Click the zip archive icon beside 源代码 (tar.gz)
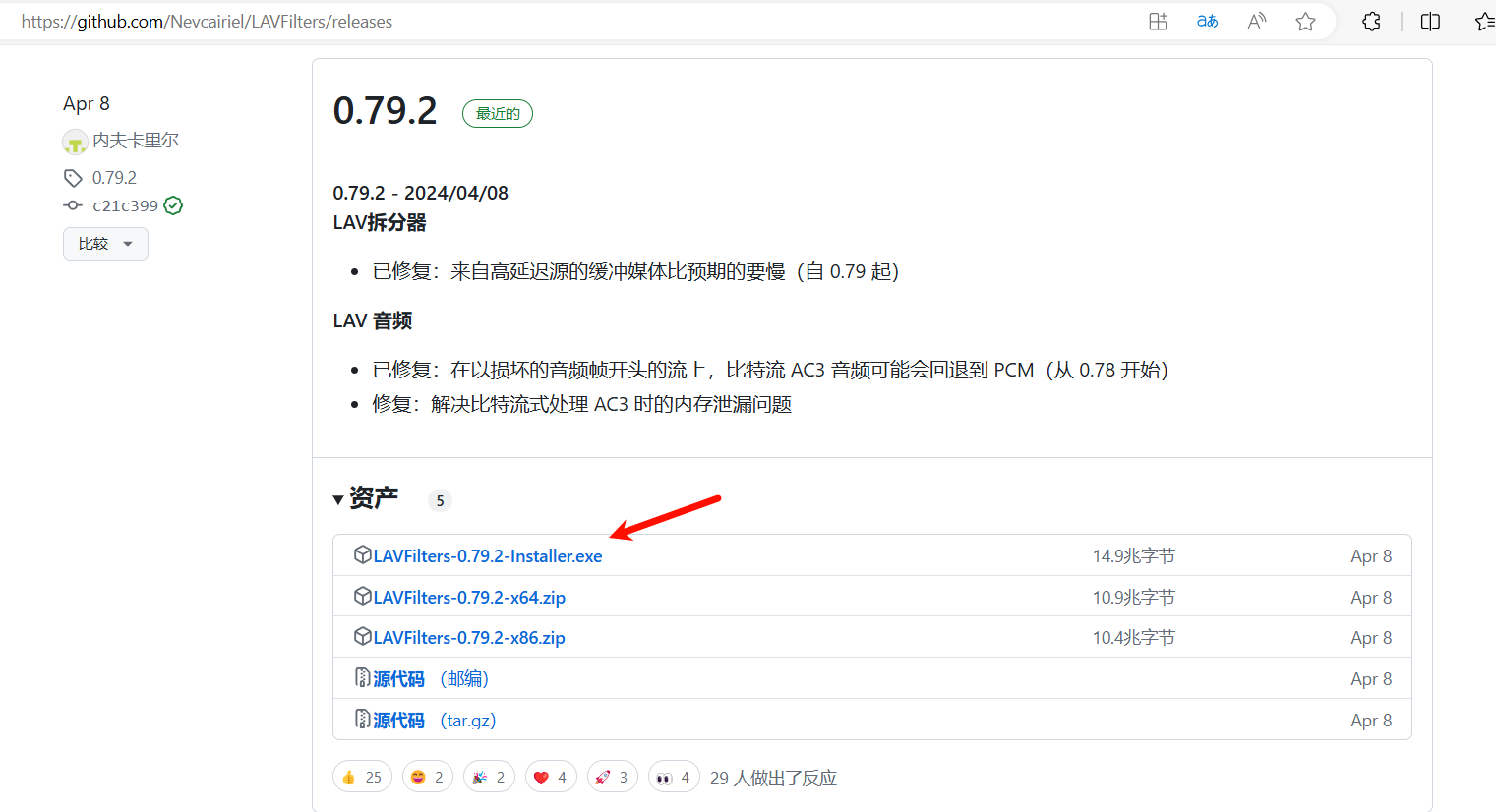The width and height of the screenshot is (1496, 812). 362,720
